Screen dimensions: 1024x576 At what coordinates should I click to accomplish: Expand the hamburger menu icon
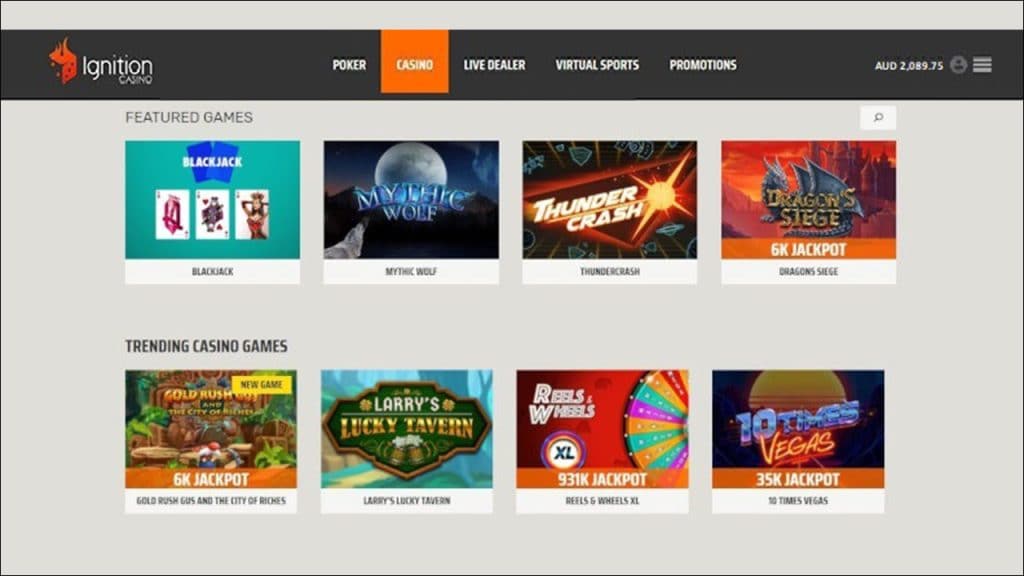[982, 65]
